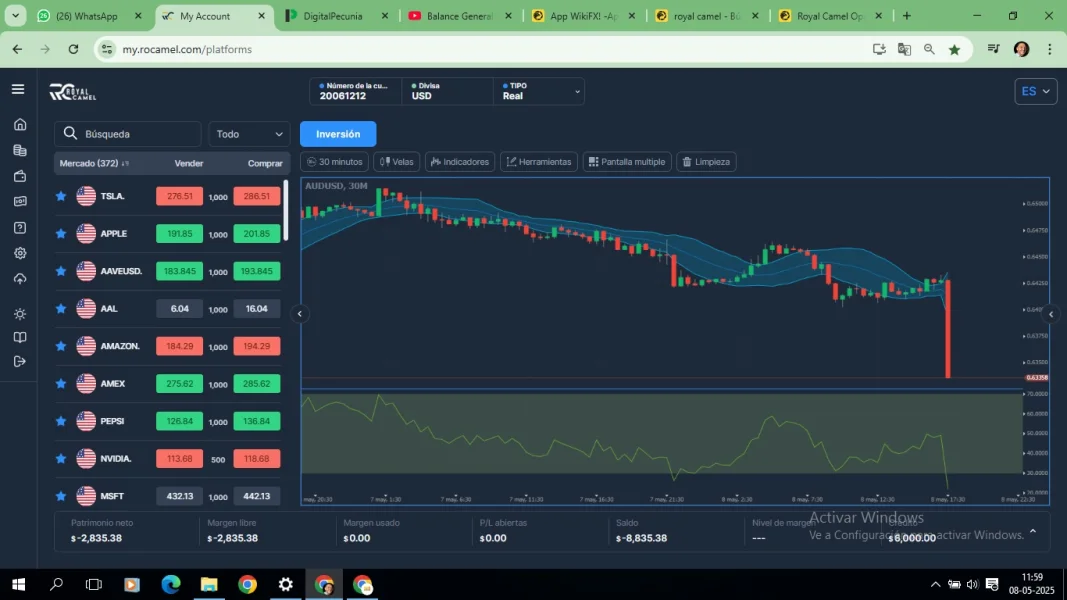Open the Todo market filter dropdown
The width and height of the screenshot is (1067, 600).
click(249, 134)
